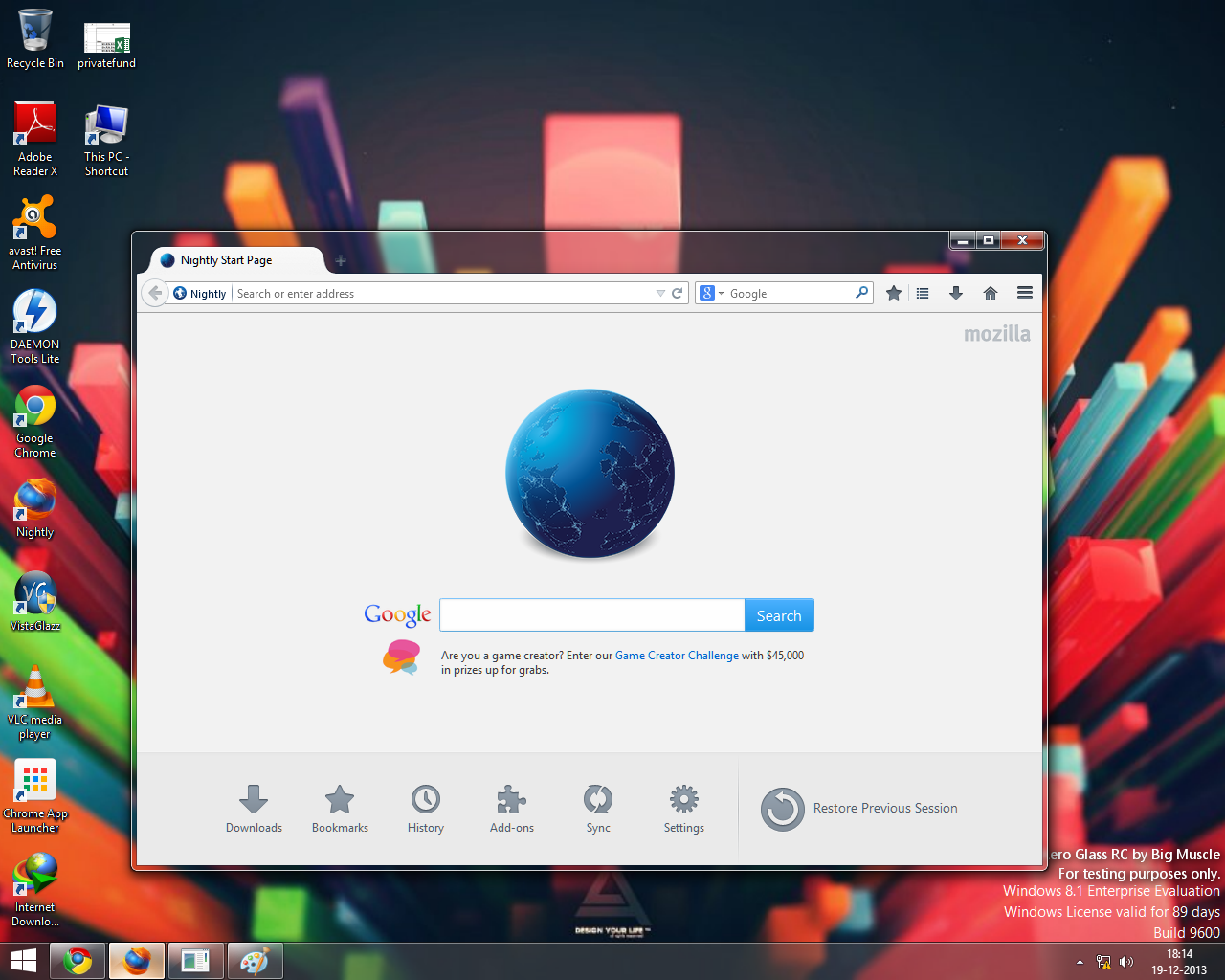This screenshot has width=1225, height=980.
Task: Select DAEMON Tools Lite desktop icon
Action: tap(35, 327)
